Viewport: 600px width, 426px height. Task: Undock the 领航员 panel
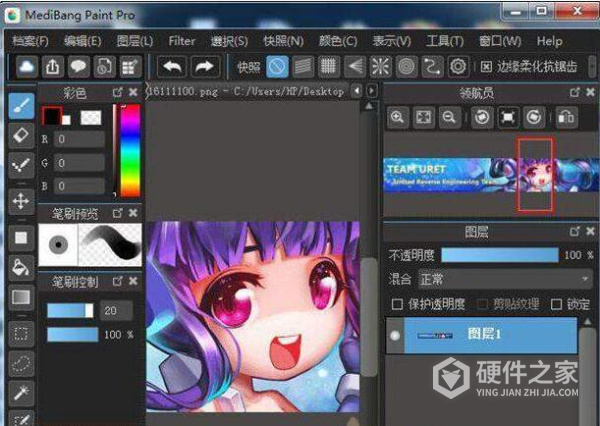(574, 92)
